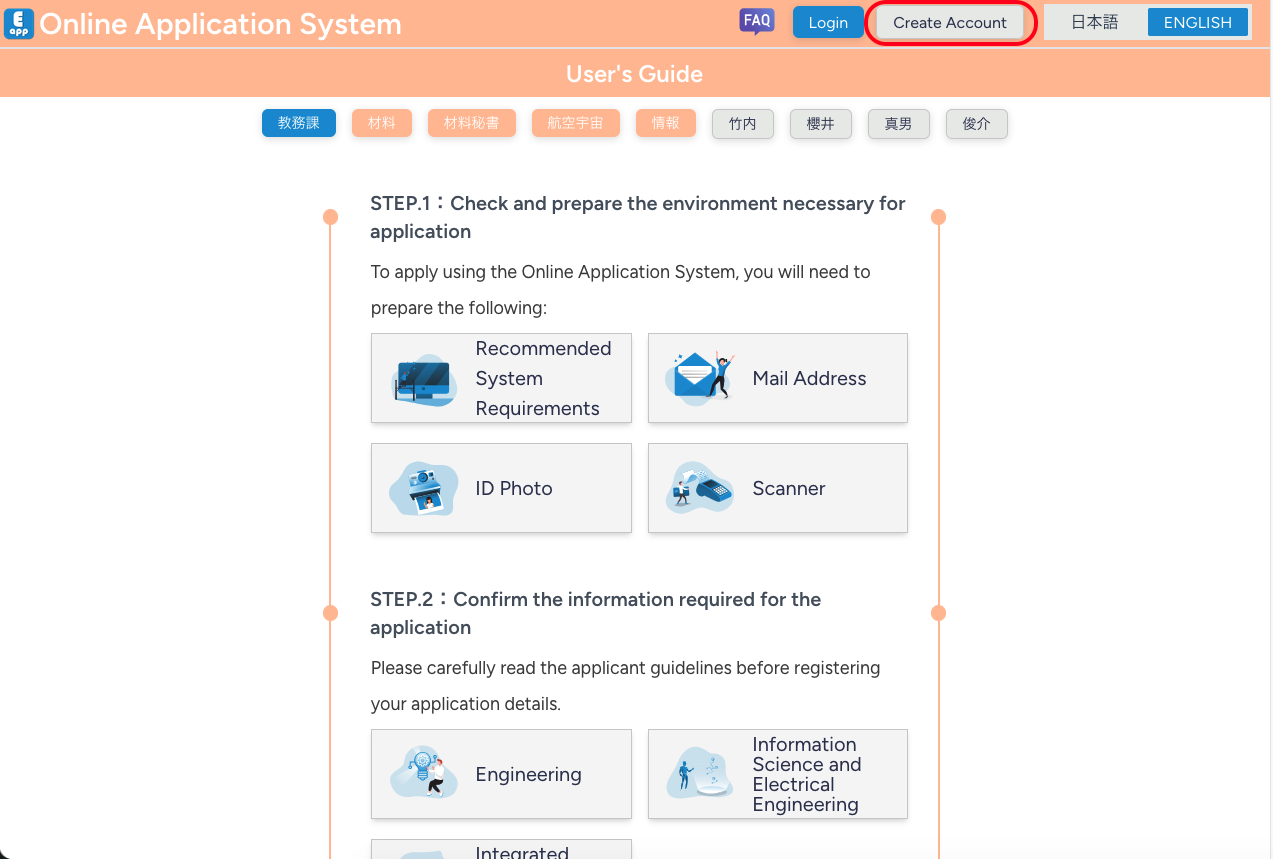Open the Scanner card
Screen dimensions: 1273x859
coord(778,488)
